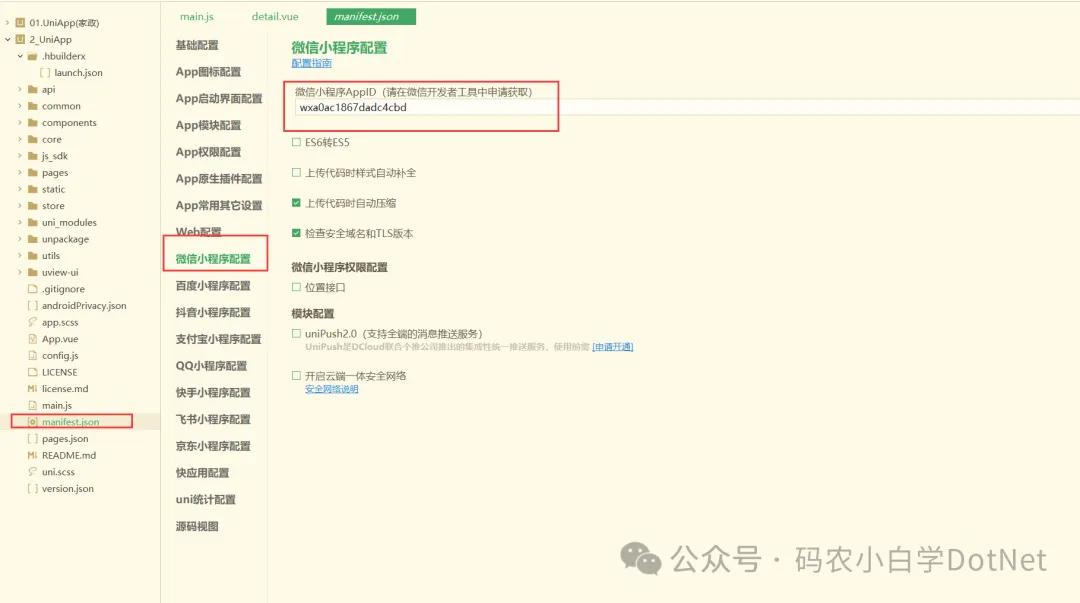Expand the api folder arrow
Image resolution: width=1080 pixels, height=603 pixels.
coord(20,89)
